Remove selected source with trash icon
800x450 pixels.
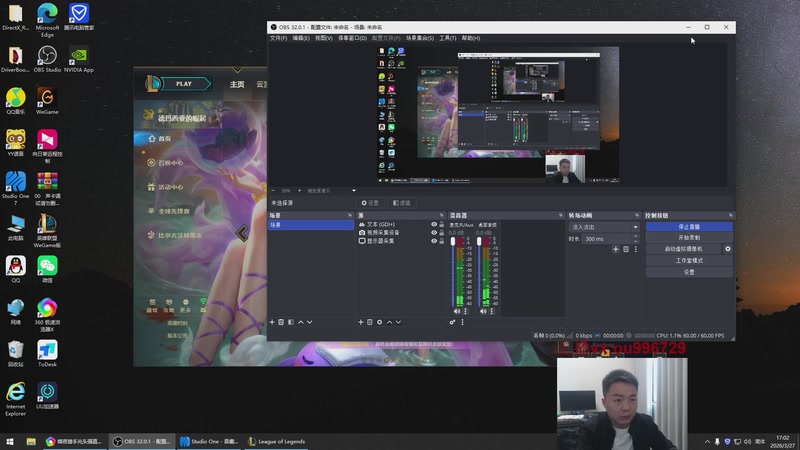tap(370, 322)
